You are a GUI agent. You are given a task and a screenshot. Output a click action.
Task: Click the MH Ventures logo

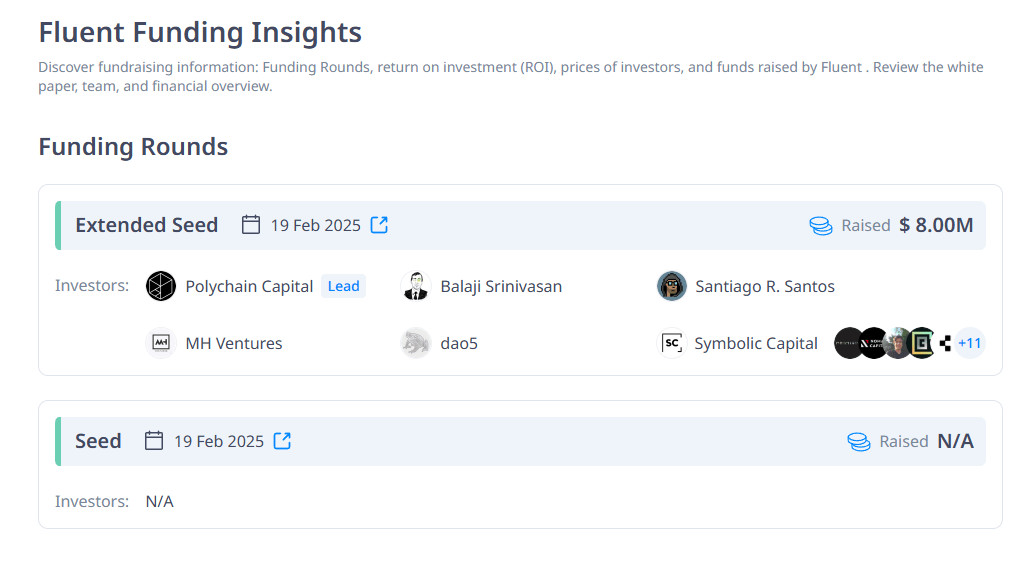[x=160, y=343]
